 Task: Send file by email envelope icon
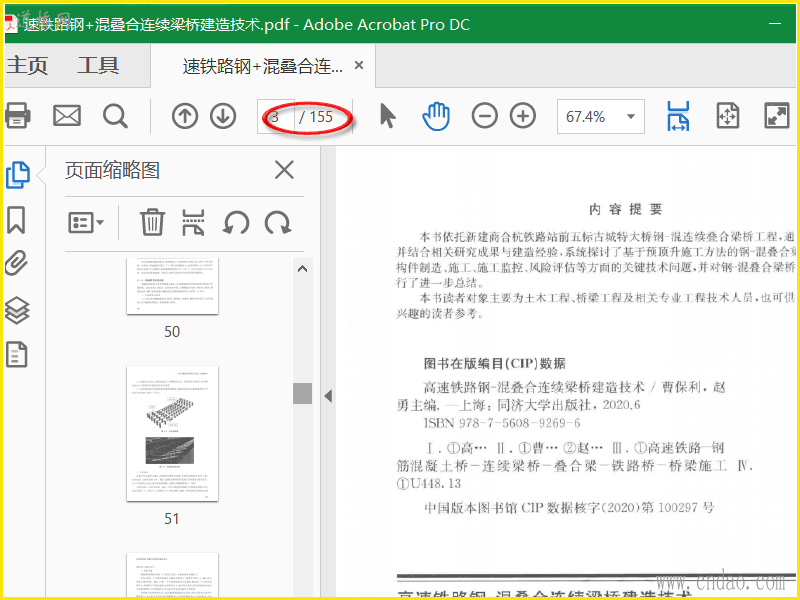pos(67,116)
